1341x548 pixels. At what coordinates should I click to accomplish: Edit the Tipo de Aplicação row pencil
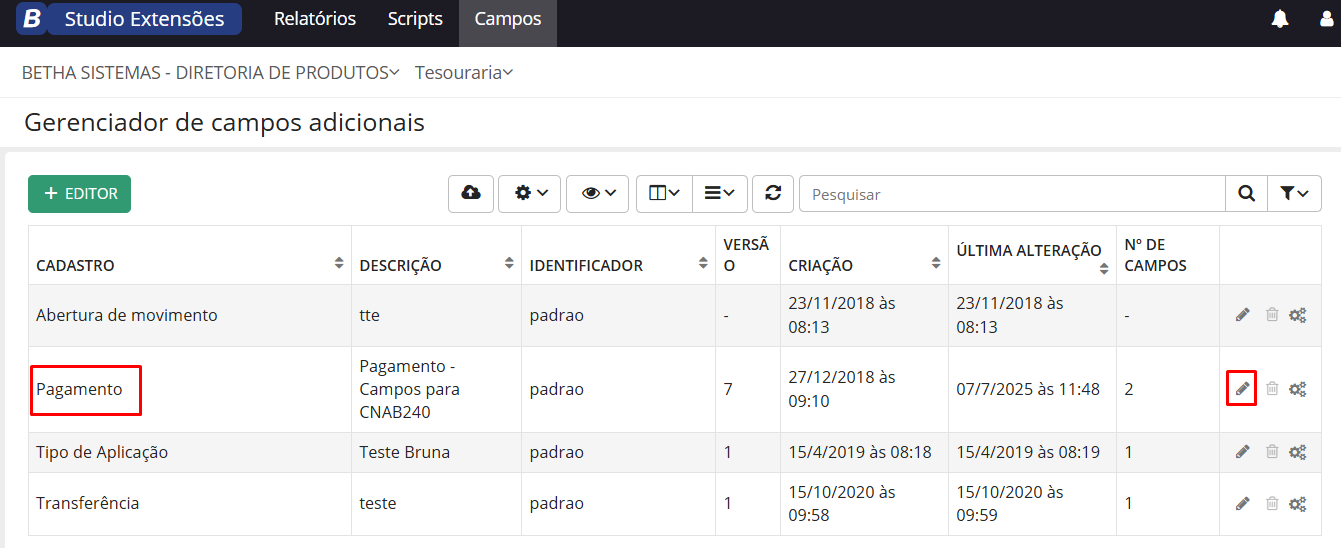[x=1242, y=452]
